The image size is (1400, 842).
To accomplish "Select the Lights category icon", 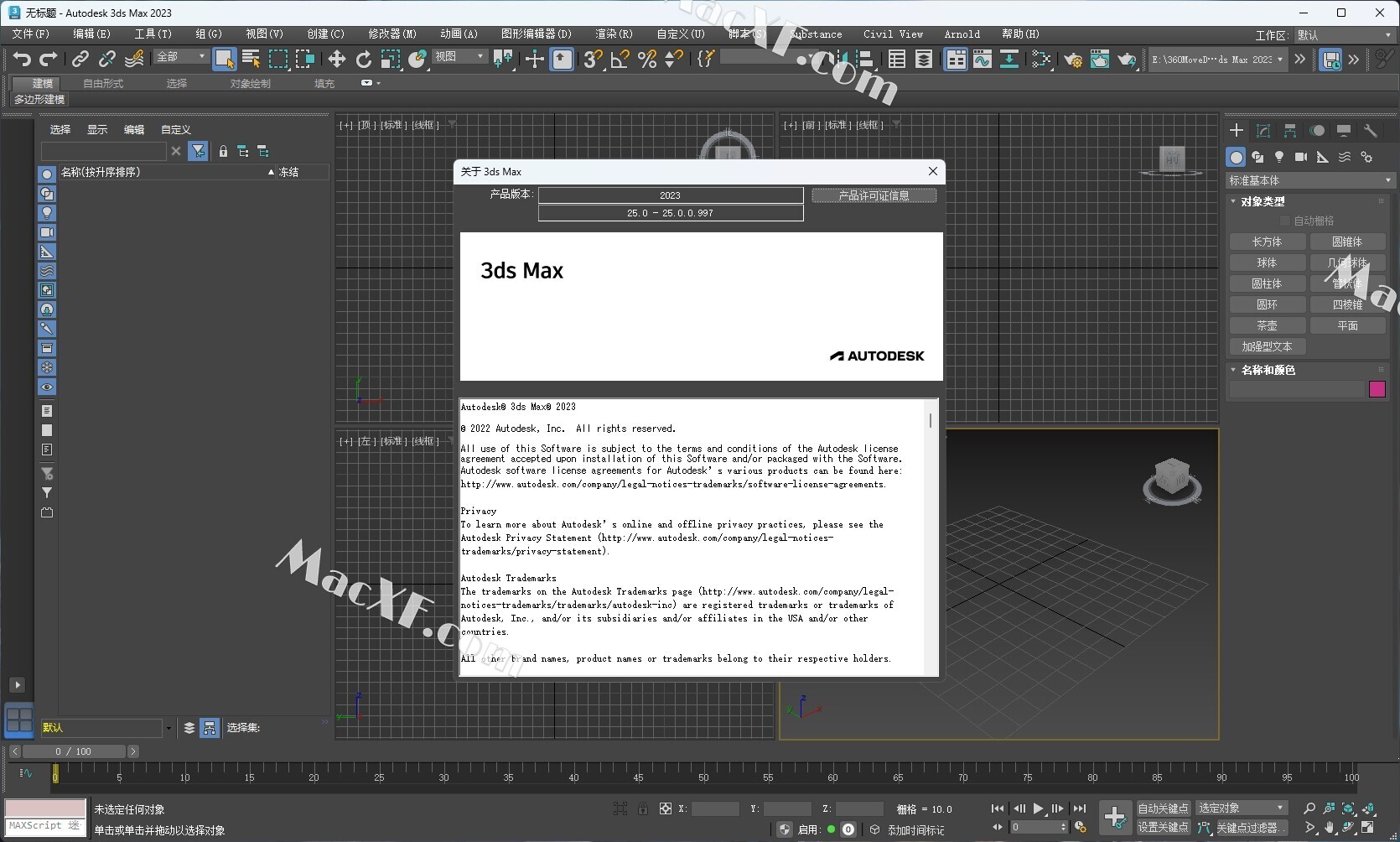I will tap(1279, 157).
